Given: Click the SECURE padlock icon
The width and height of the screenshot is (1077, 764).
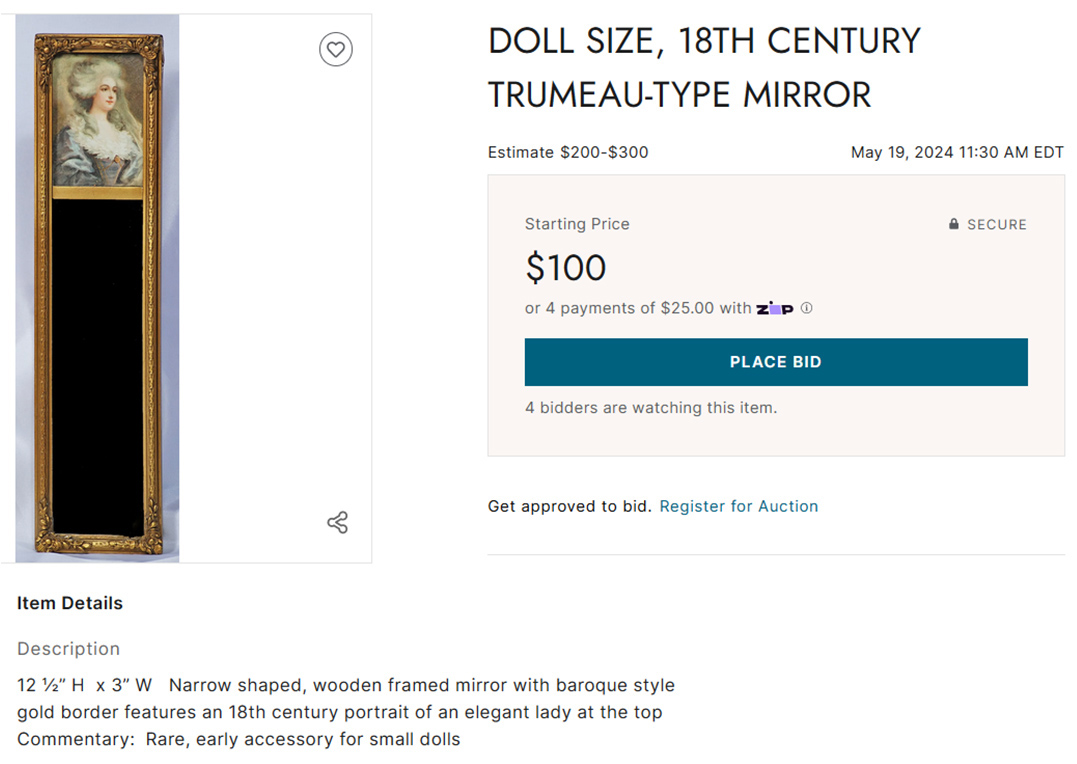Looking at the screenshot, I should click(x=956, y=224).
